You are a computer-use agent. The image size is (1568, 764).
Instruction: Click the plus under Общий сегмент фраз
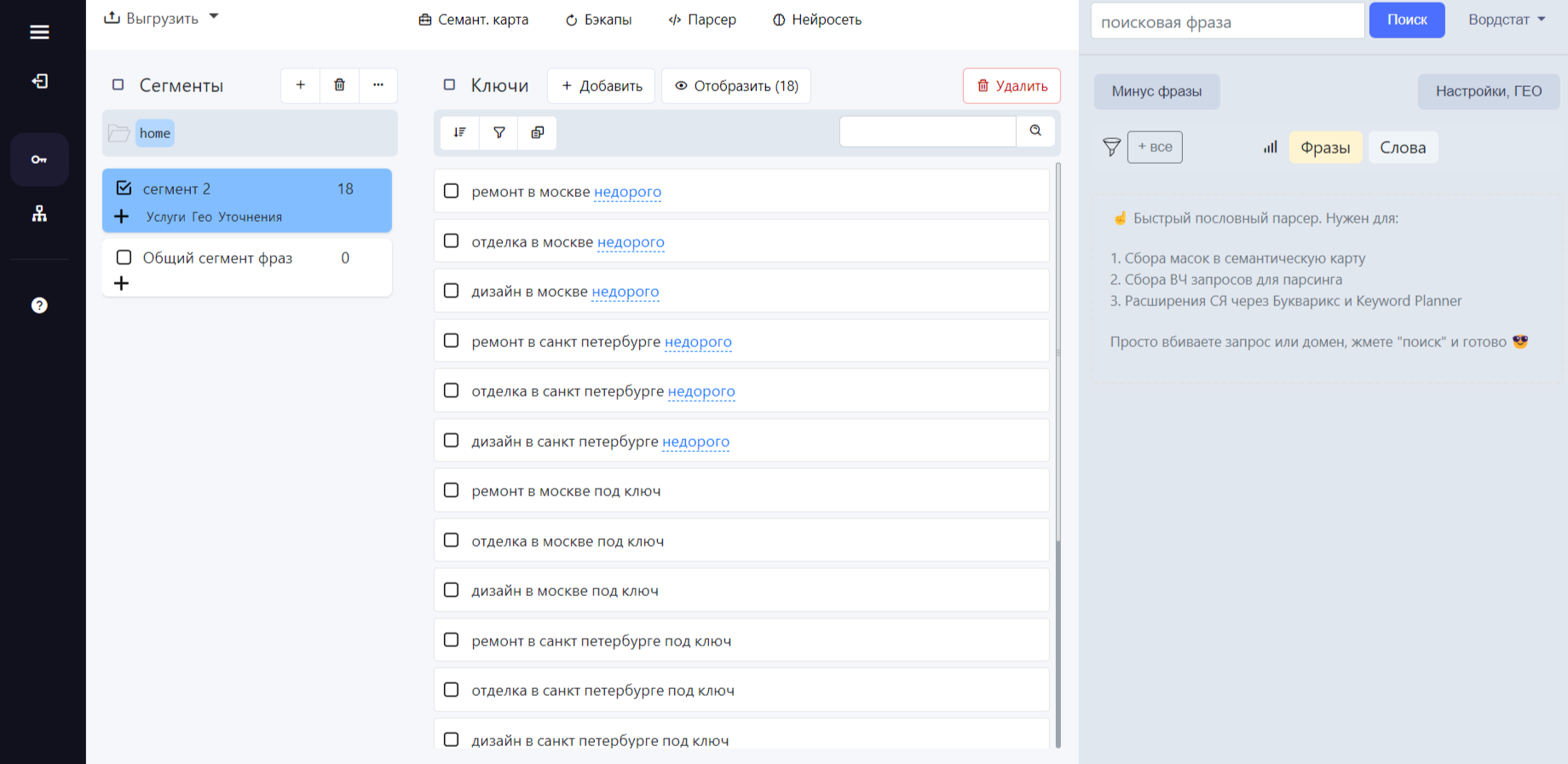point(122,283)
